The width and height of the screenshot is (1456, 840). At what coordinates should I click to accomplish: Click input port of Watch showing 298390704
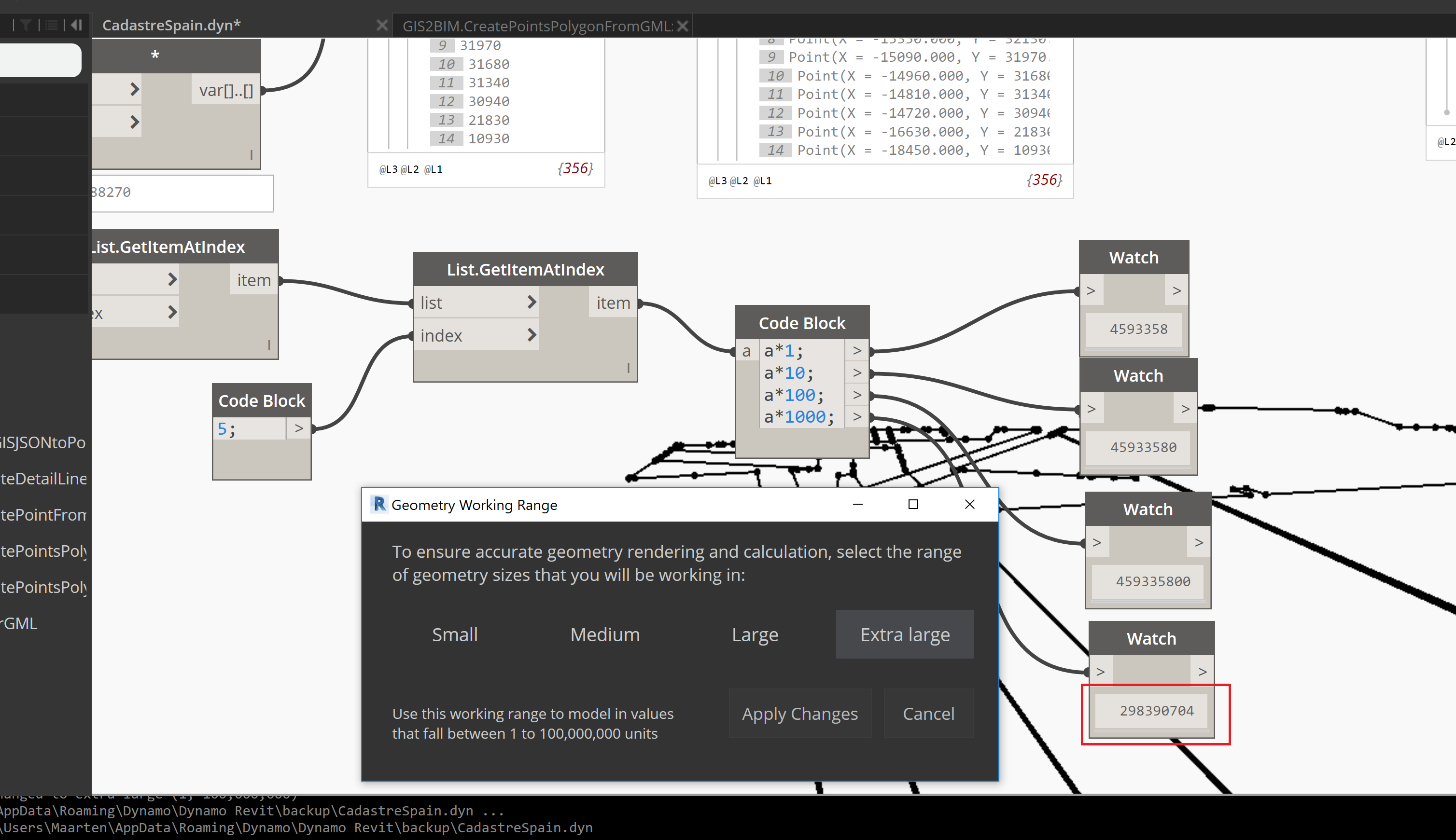click(x=1101, y=672)
